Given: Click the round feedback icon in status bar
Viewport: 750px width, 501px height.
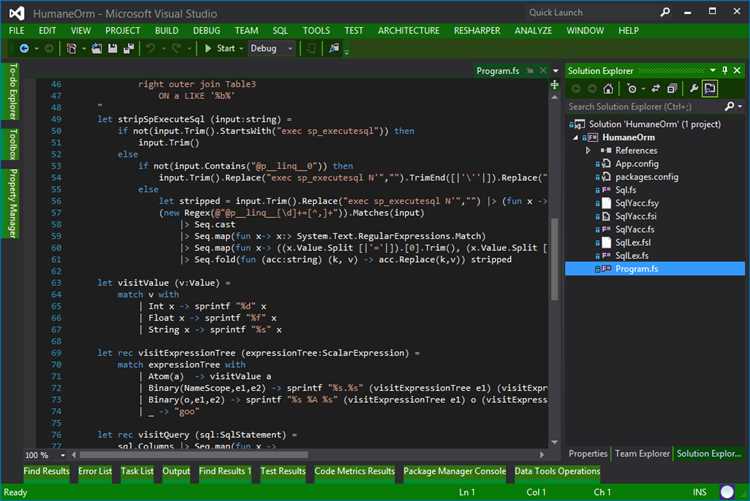Looking at the screenshot, I should 727,492.
